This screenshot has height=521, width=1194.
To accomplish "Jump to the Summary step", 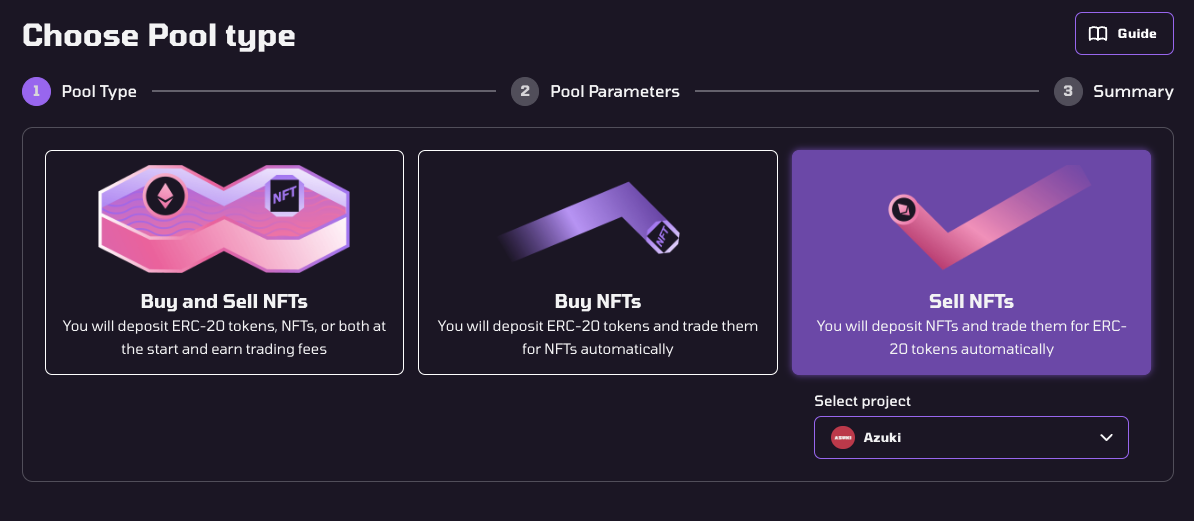I will point(1133,92).
